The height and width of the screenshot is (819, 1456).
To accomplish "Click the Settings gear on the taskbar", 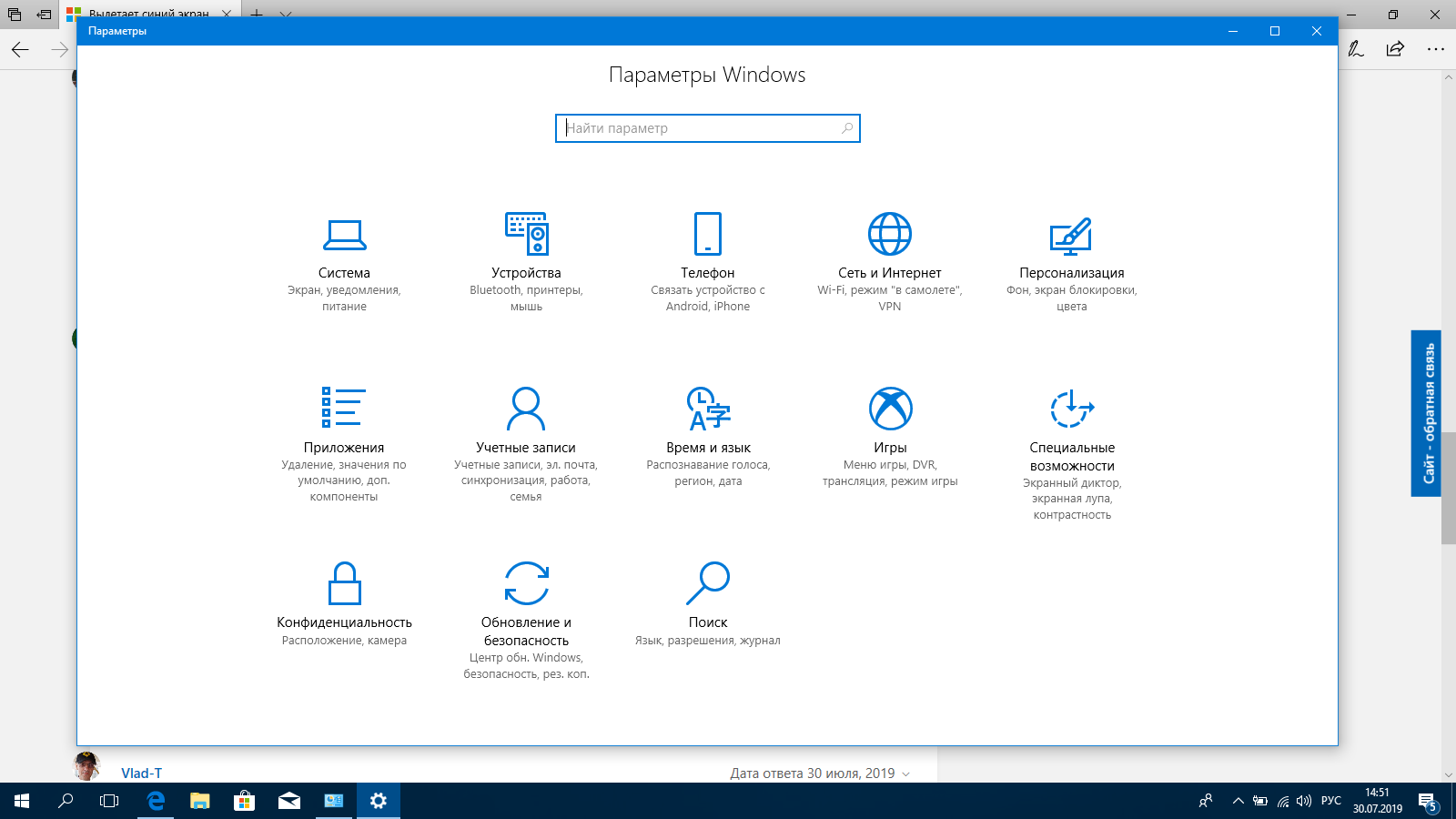I will (x=379, y=801).
